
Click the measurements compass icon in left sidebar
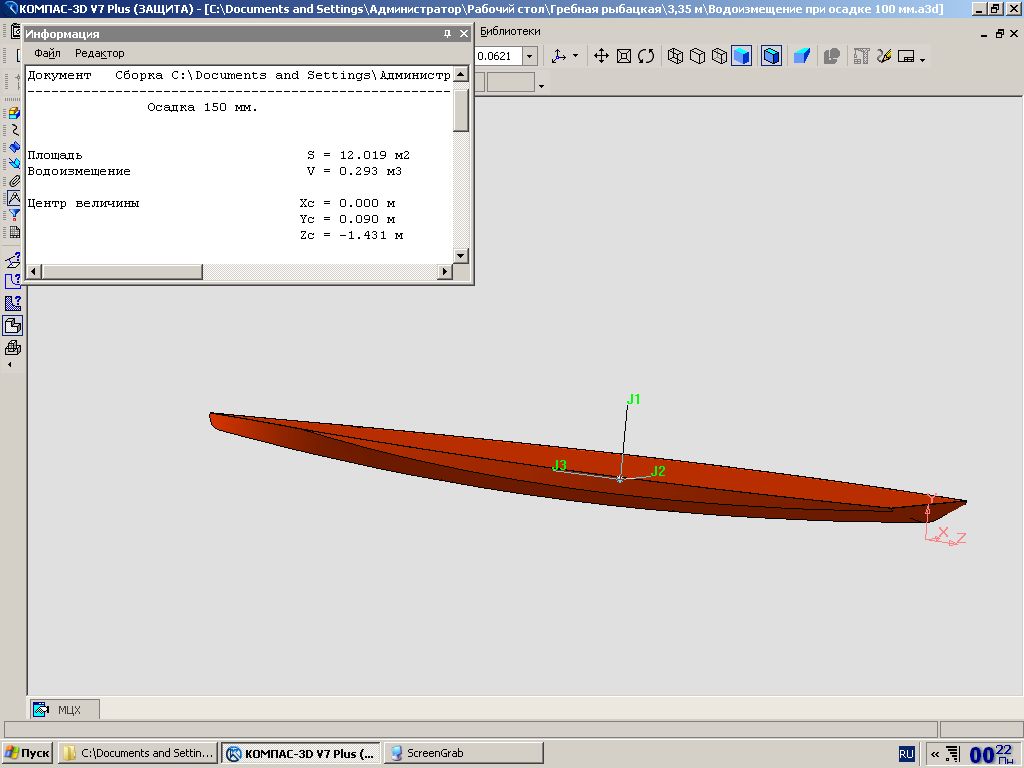13,197
